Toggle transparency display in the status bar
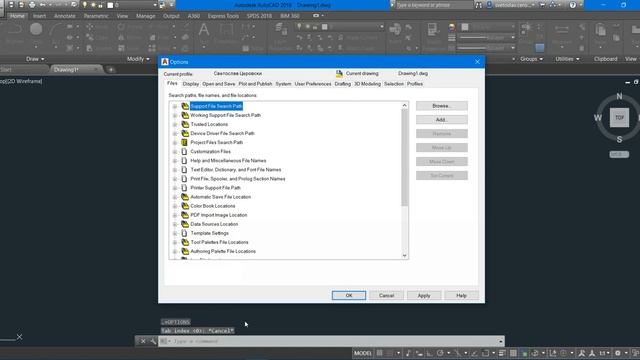This screenshot has width=640, height=360. (513, 353)
